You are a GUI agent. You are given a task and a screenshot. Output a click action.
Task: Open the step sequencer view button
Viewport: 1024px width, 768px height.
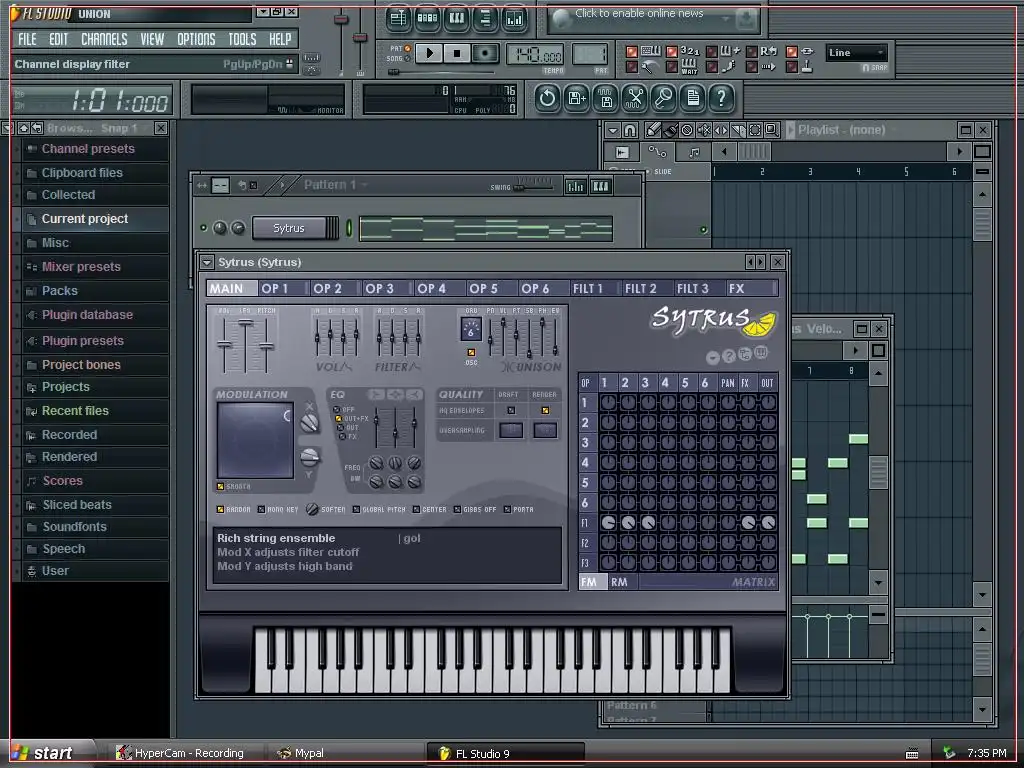(427, 19)
